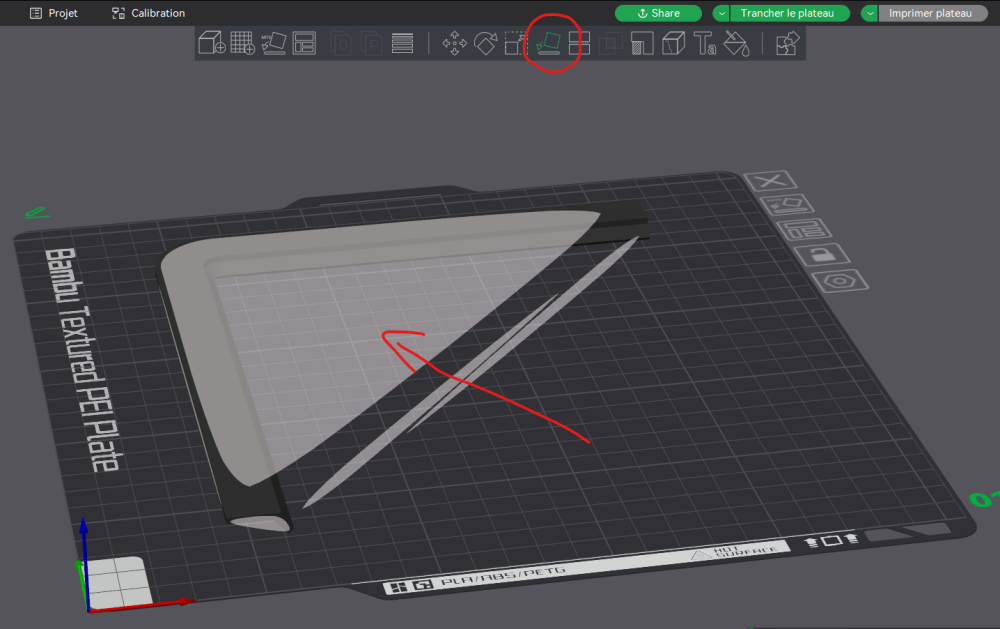Click the Share button
The width and height of the screenshot is (1000, 629).
pyautogui.click(x=658, y=13)
